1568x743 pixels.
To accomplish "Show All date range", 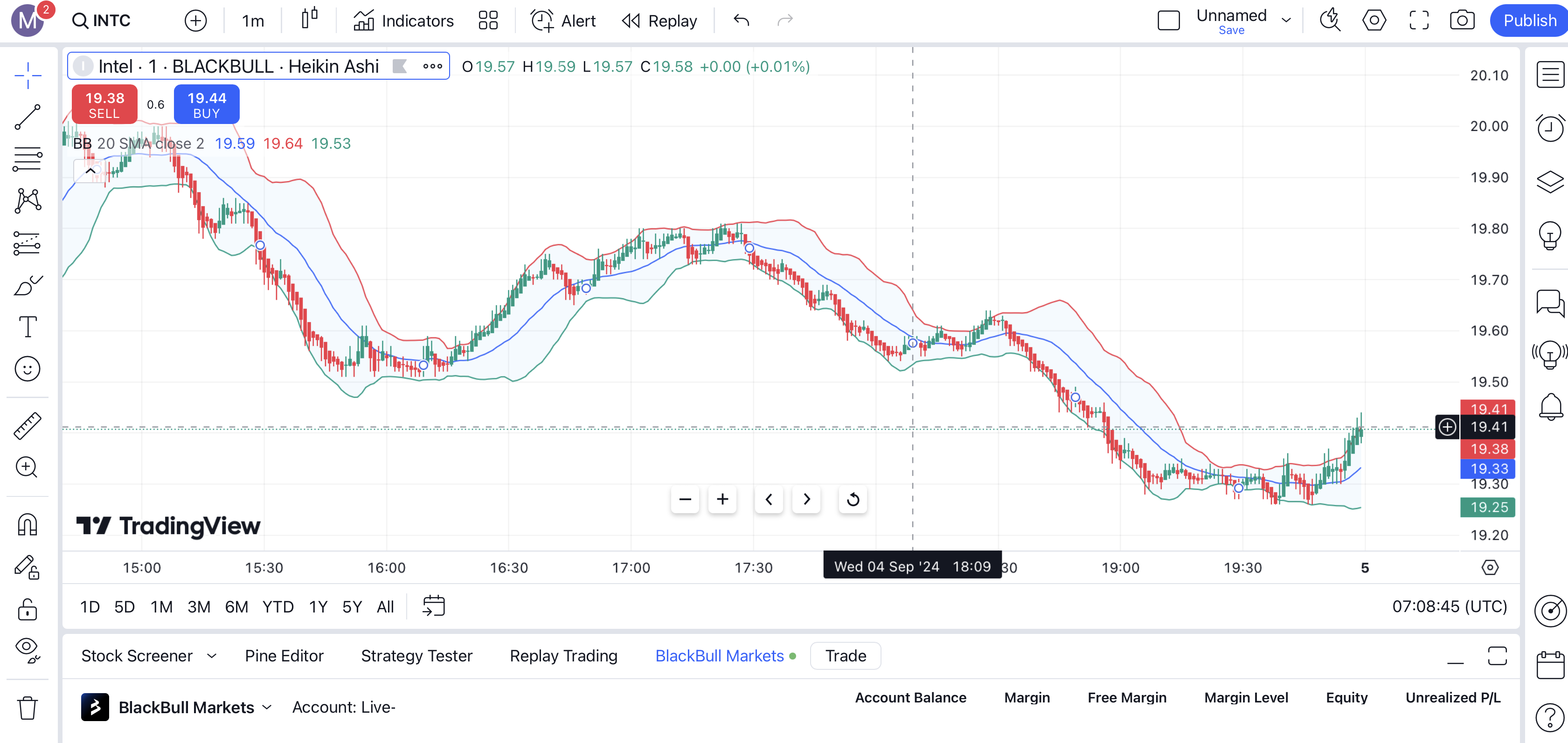I will click(x=385, y=607).
